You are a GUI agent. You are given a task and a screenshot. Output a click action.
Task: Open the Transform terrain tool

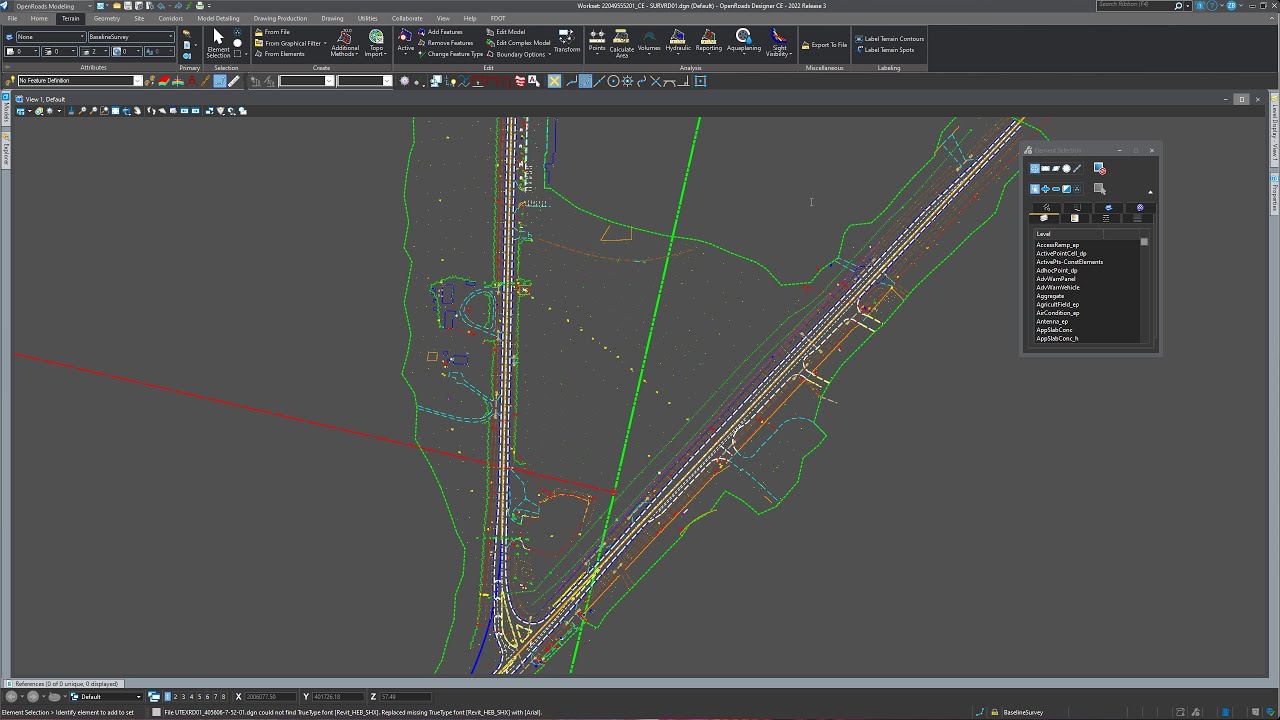click(567, 41)
